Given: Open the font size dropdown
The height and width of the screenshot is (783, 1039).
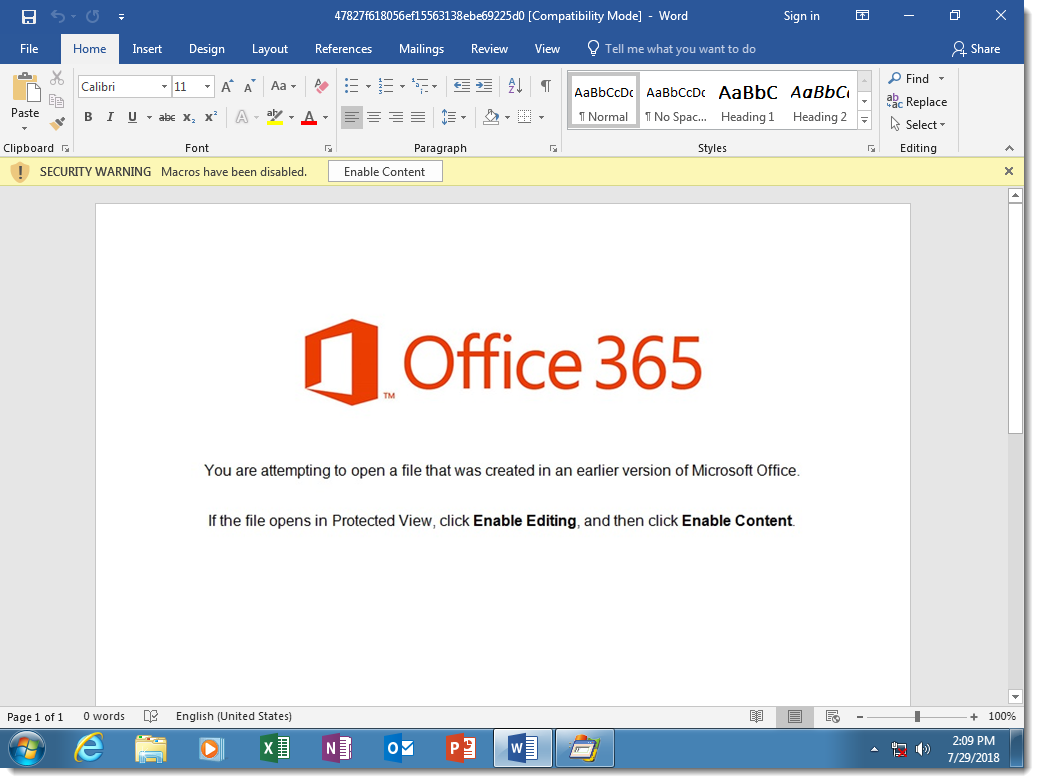Looking at the screenshot, I should tap(207, 87).
